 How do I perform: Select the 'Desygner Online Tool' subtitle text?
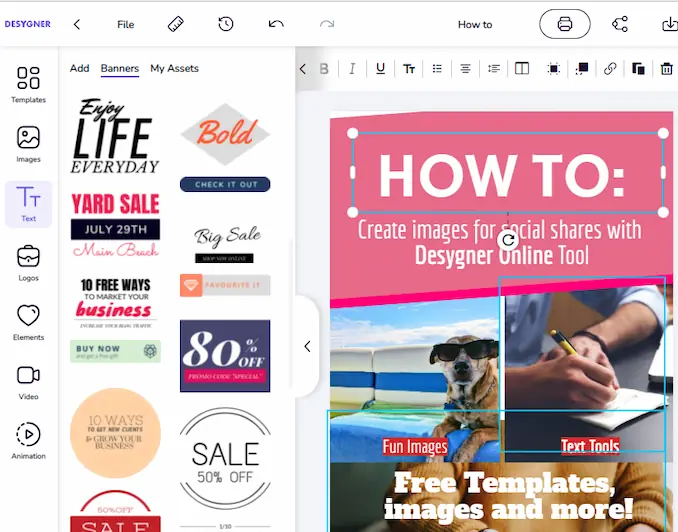click(502, 255)
